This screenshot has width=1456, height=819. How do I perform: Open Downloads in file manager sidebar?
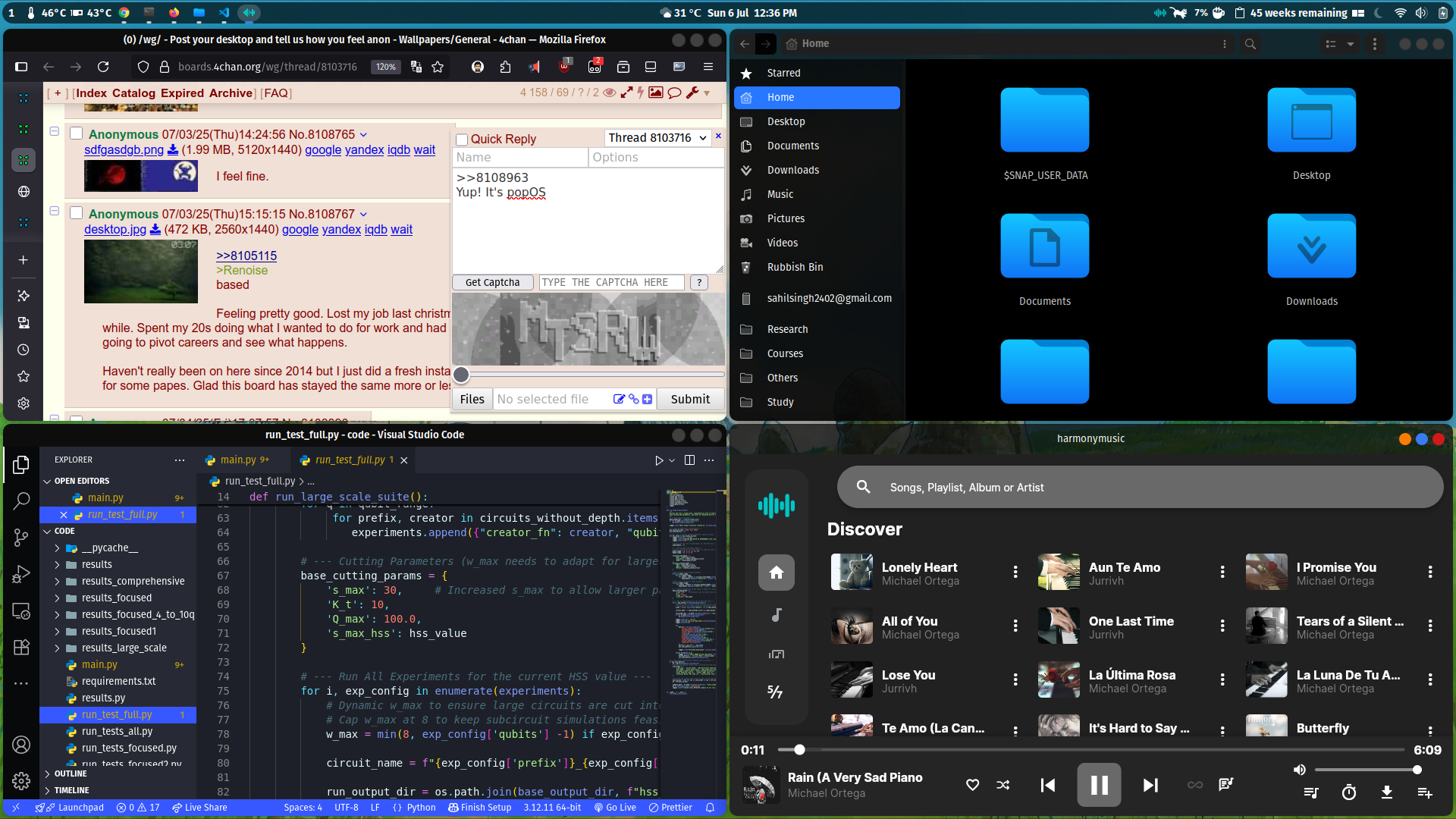817,170
